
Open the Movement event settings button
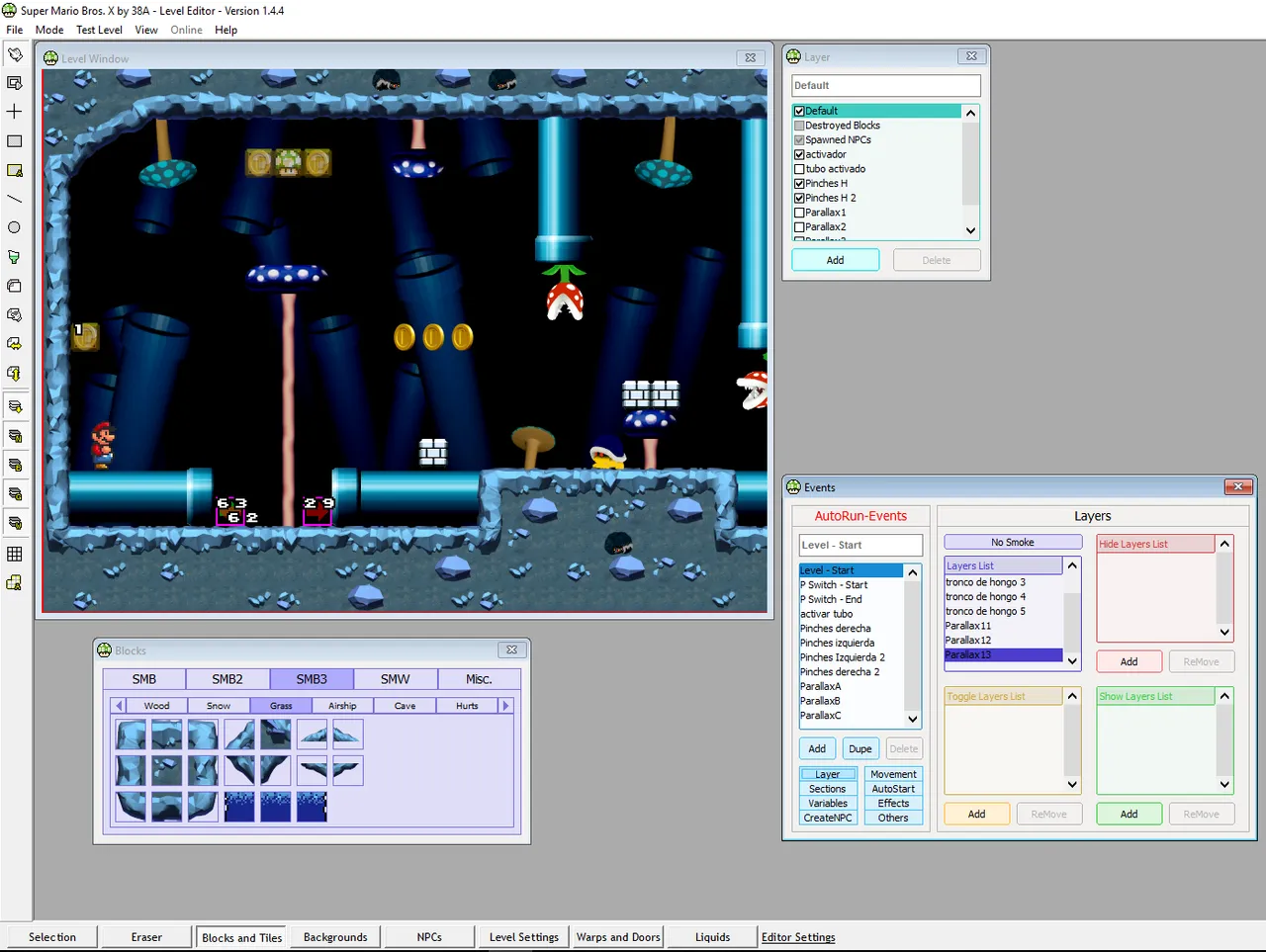tap(893, 774)
